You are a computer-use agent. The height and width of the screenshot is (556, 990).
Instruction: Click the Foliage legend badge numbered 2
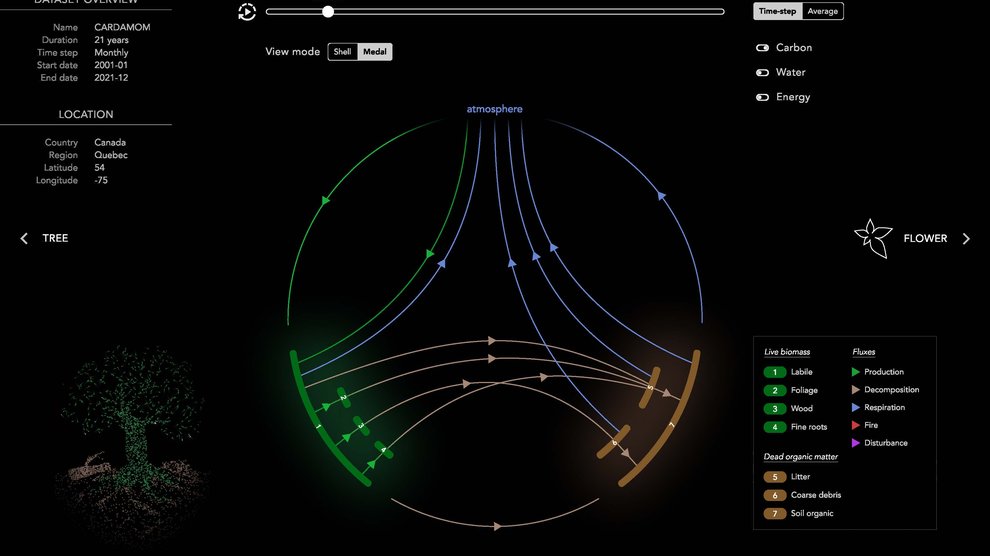click(x=774, y=390)
